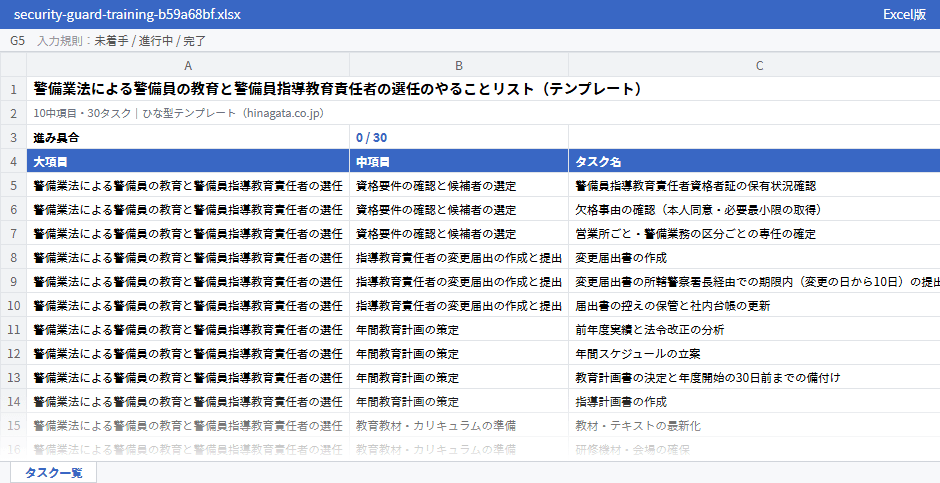Click 年間教育計画の策定 in row 13

[459, 377]
